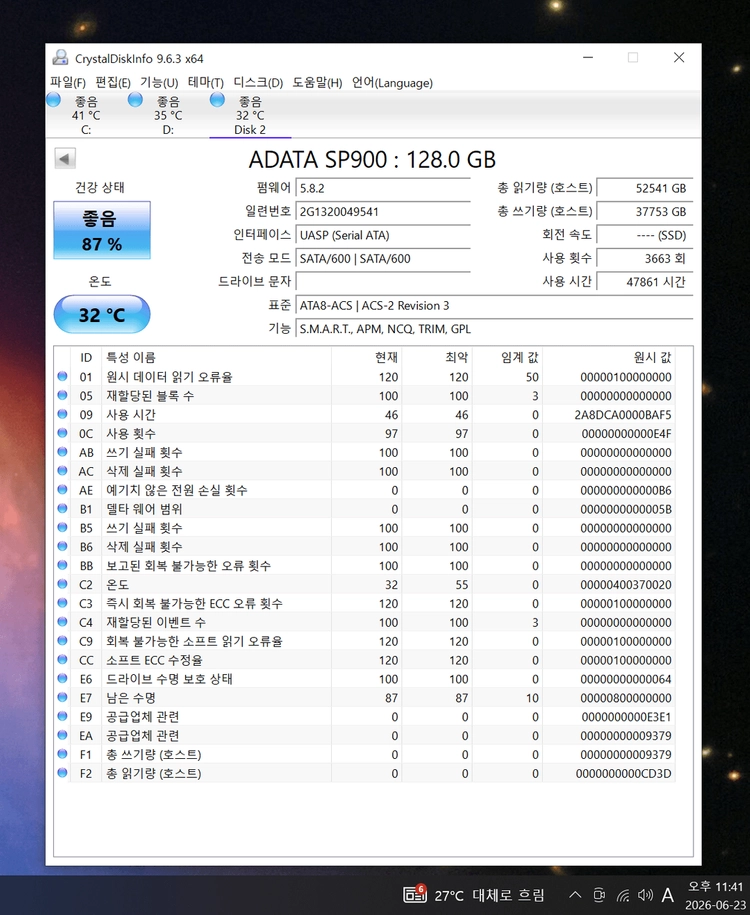Show hidden tray icons chevron
The width and height of the screenshot is (750, 915).
(575, 895)
